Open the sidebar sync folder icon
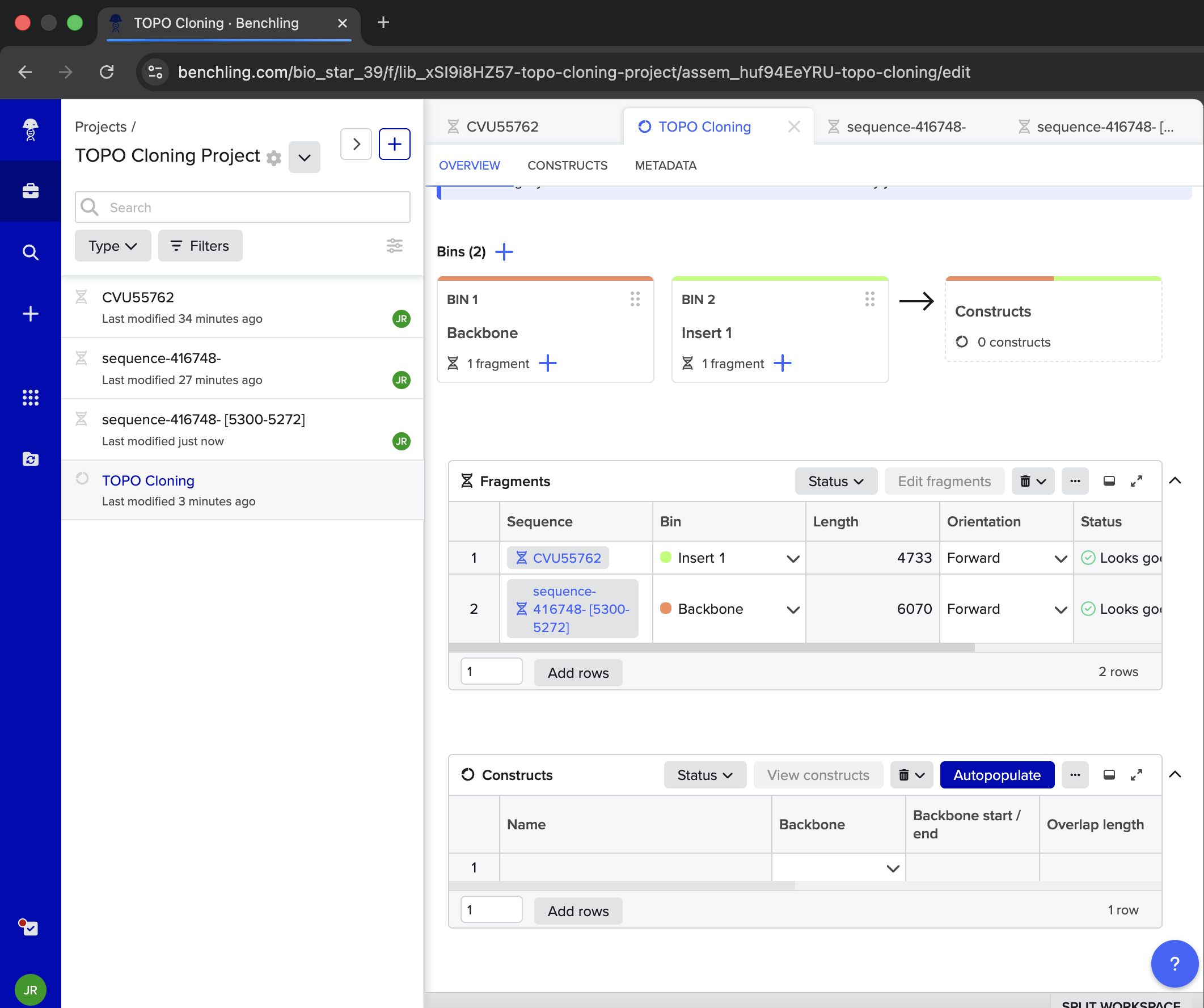 [x=31, y=459]
